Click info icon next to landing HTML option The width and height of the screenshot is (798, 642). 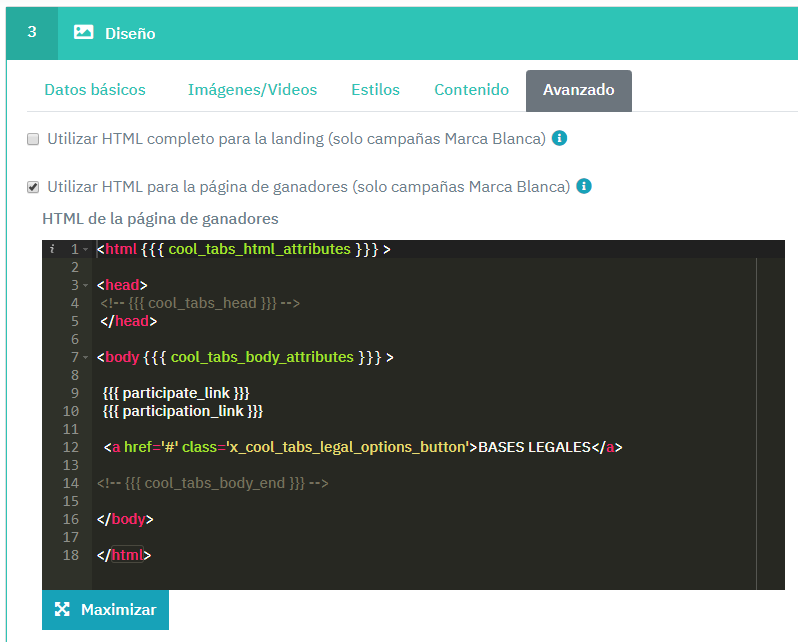pos(560,138)
